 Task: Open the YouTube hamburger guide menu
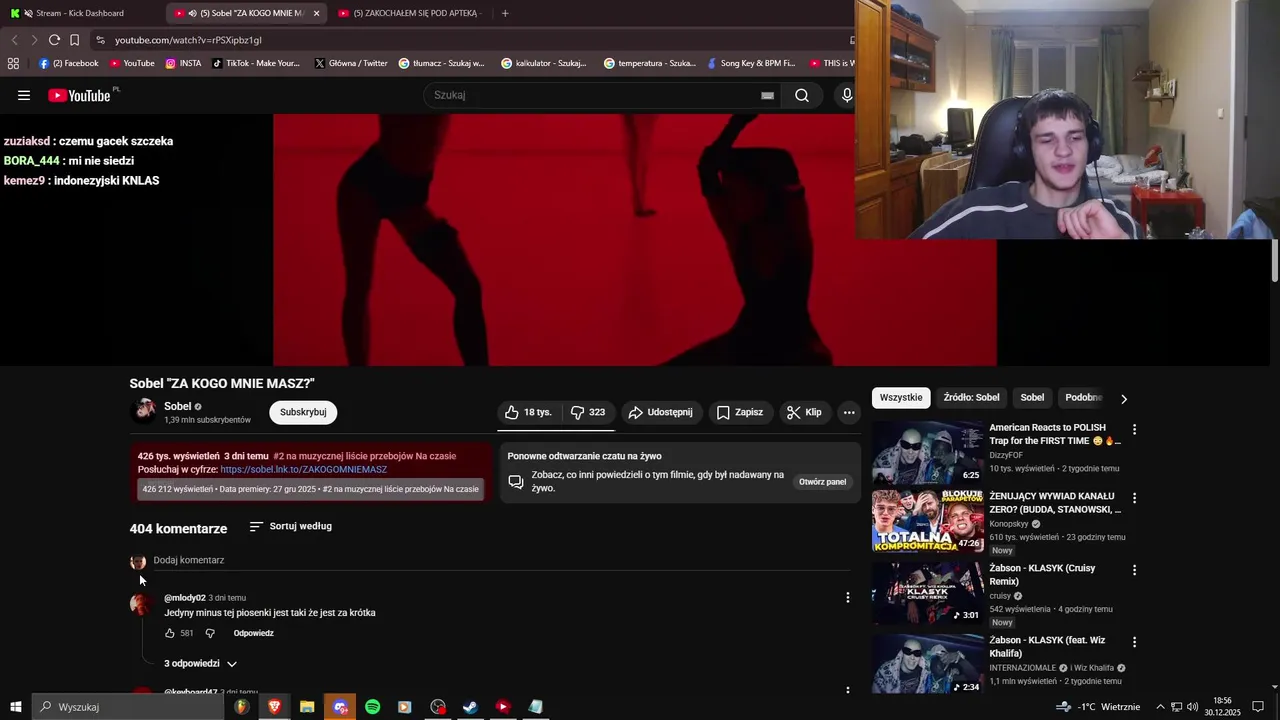point(24,95)
